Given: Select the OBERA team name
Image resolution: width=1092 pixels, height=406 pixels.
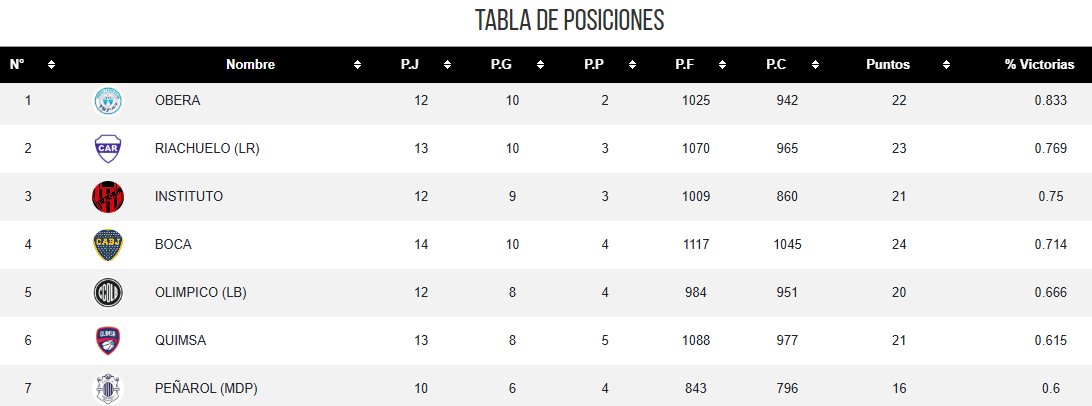Looking at the screenshot, I should coord(177,101).
